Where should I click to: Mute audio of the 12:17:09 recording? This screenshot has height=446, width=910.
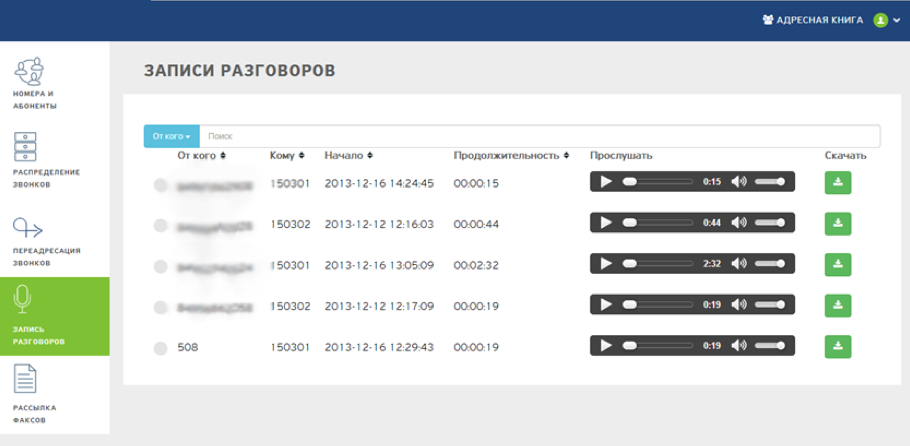[x=738, y=304]
